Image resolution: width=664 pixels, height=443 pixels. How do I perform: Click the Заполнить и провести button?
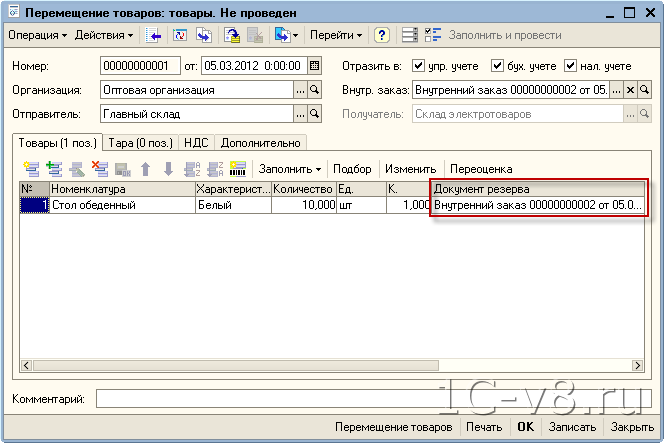(505, 35)
